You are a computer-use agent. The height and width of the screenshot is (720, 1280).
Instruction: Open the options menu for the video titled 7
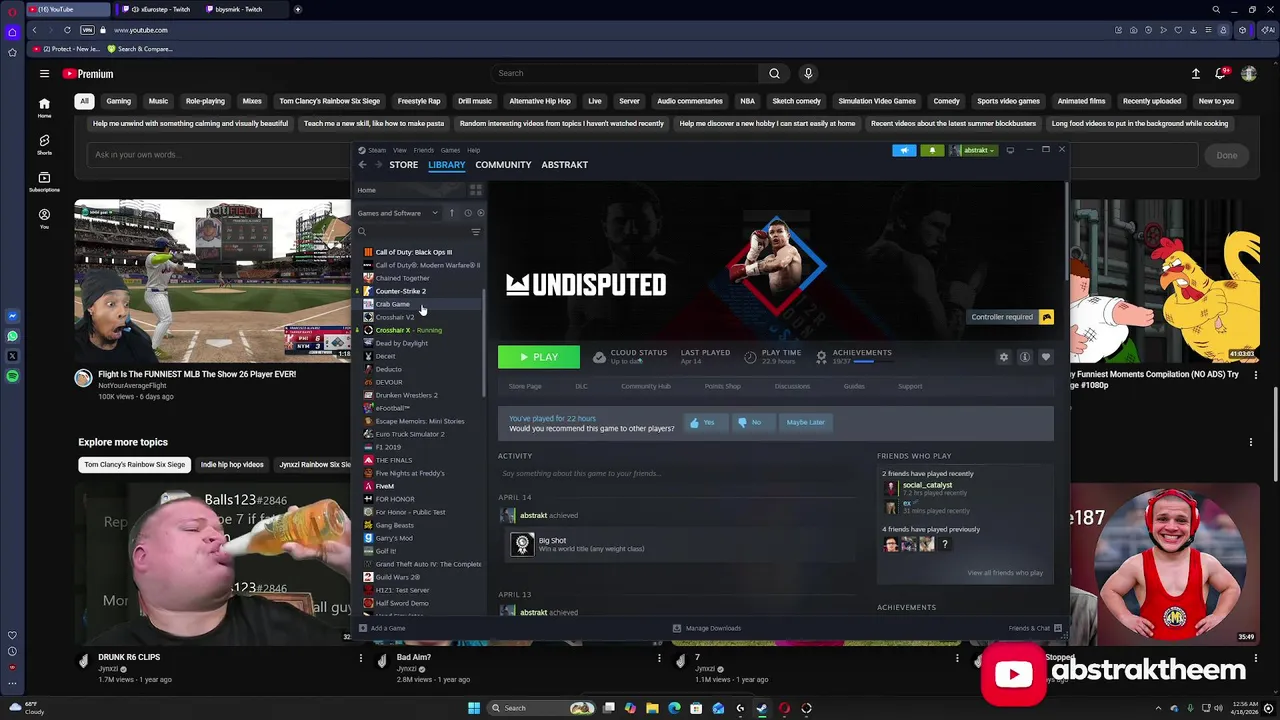(957, 658)
